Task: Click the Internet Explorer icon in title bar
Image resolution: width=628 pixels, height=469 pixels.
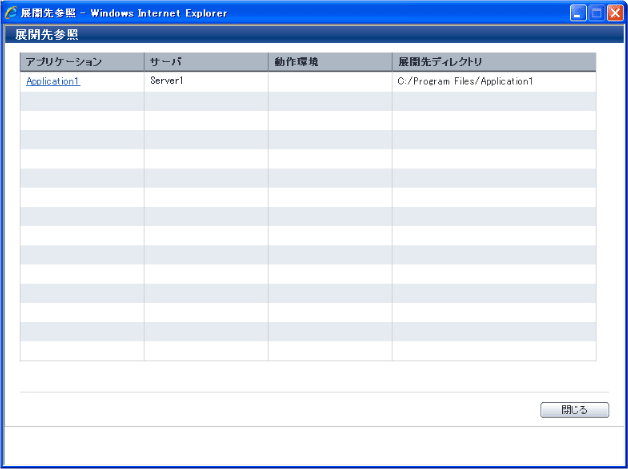Action: pos(11,13)
